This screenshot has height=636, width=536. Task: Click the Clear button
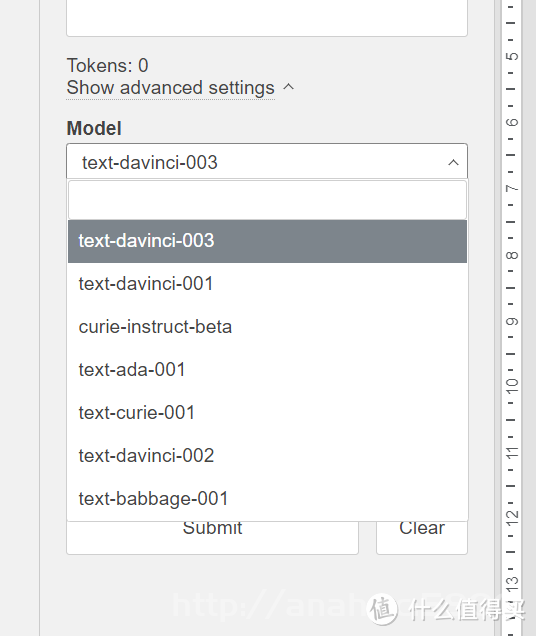pos(422,536)
